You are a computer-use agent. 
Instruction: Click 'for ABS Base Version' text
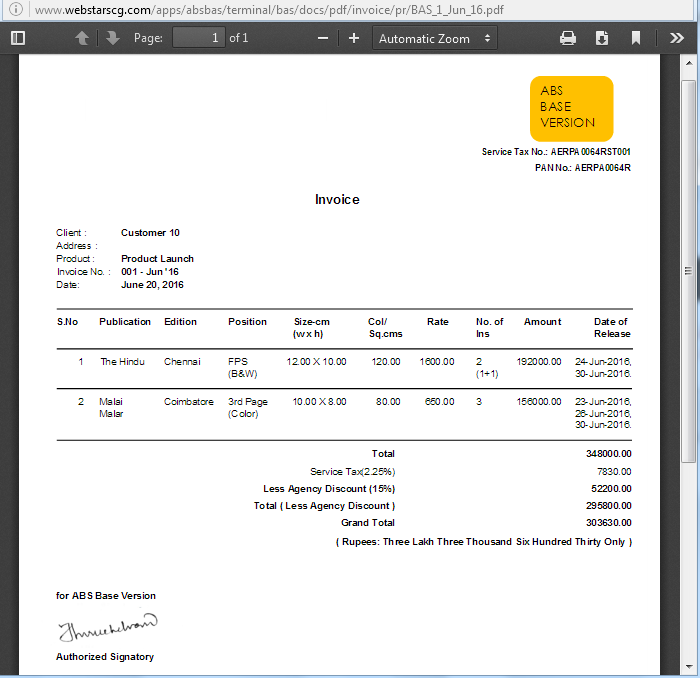pos(106,596)
